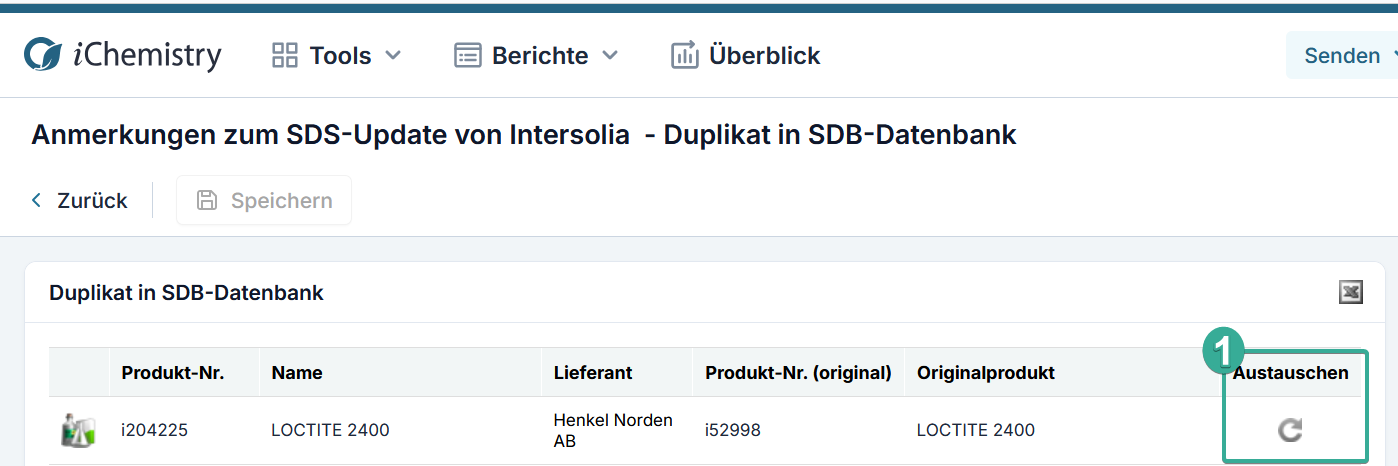The width and height of the screenshot is (1398, 466).
Task: Click the Überblick chart icon
Action: click(684, 55)
